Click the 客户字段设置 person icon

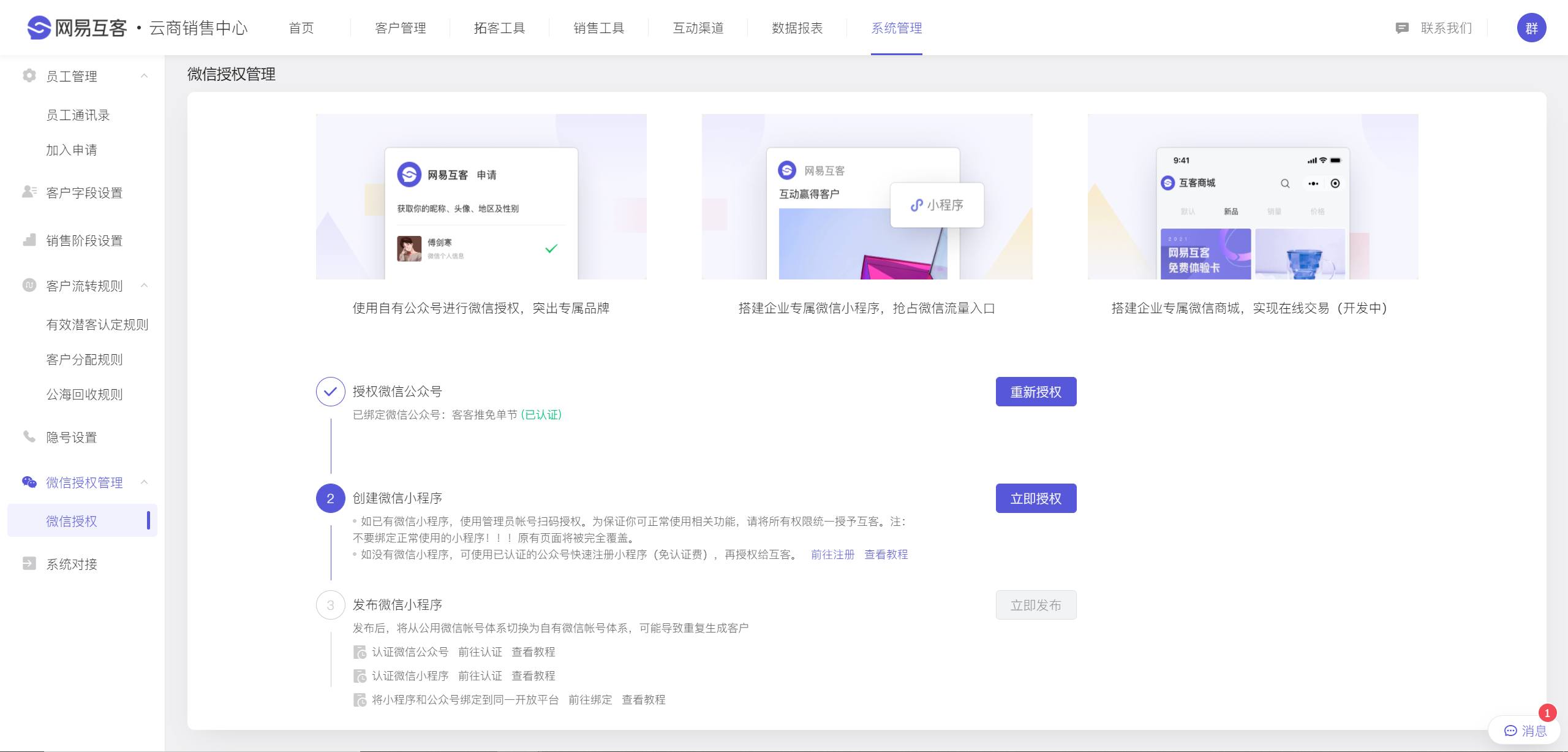click(29, 192)
